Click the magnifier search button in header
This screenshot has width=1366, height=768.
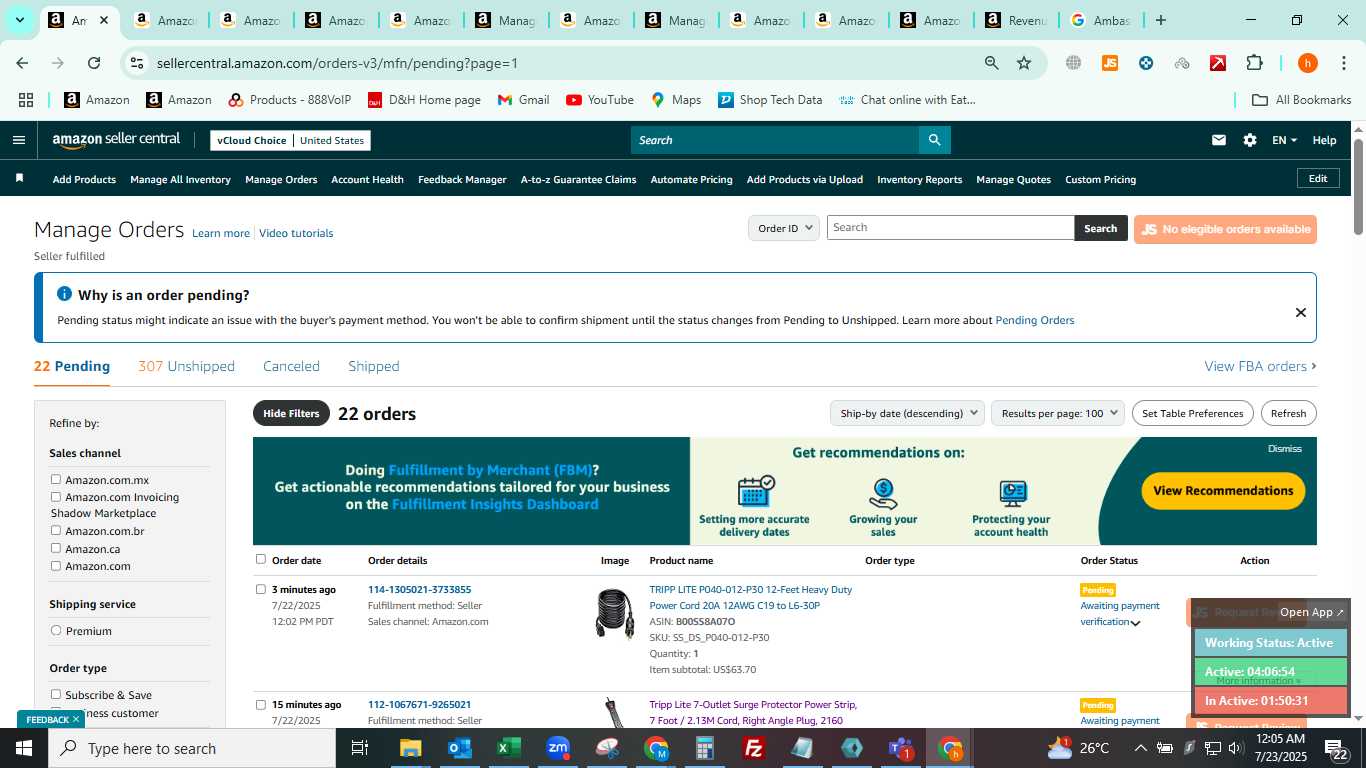tap(934, 140)
